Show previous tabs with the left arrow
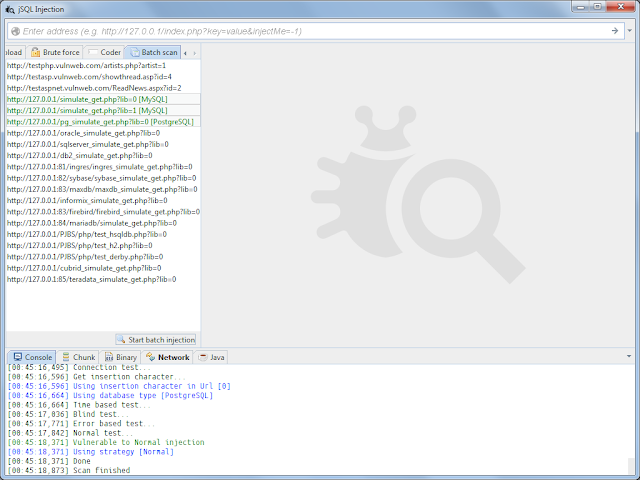Image resolution: width=640 pixels, height=480 pixels. point(185,53)
